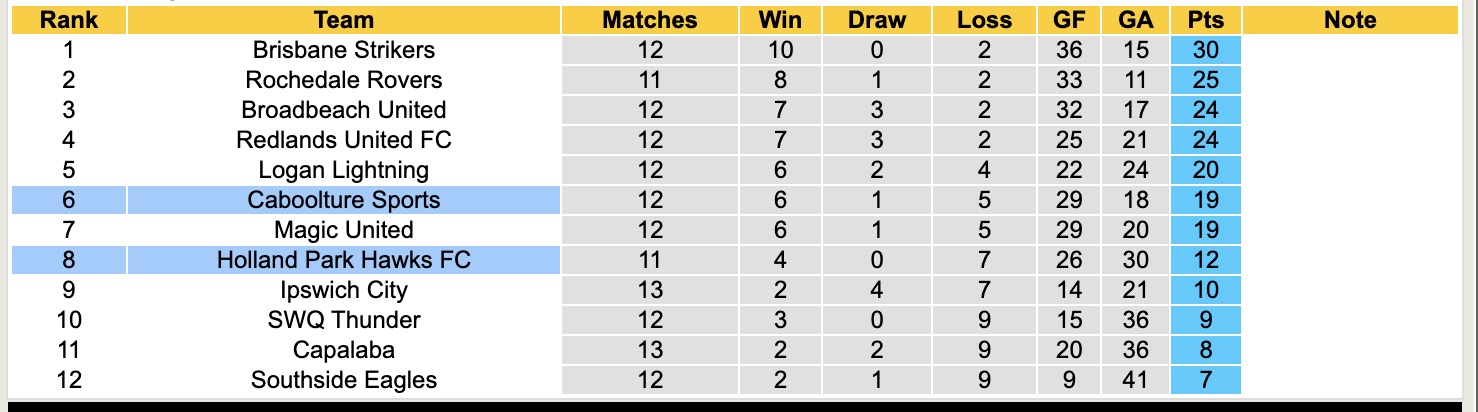
Task: Open the Logan Lightning team entry
Action: (343, 170)
